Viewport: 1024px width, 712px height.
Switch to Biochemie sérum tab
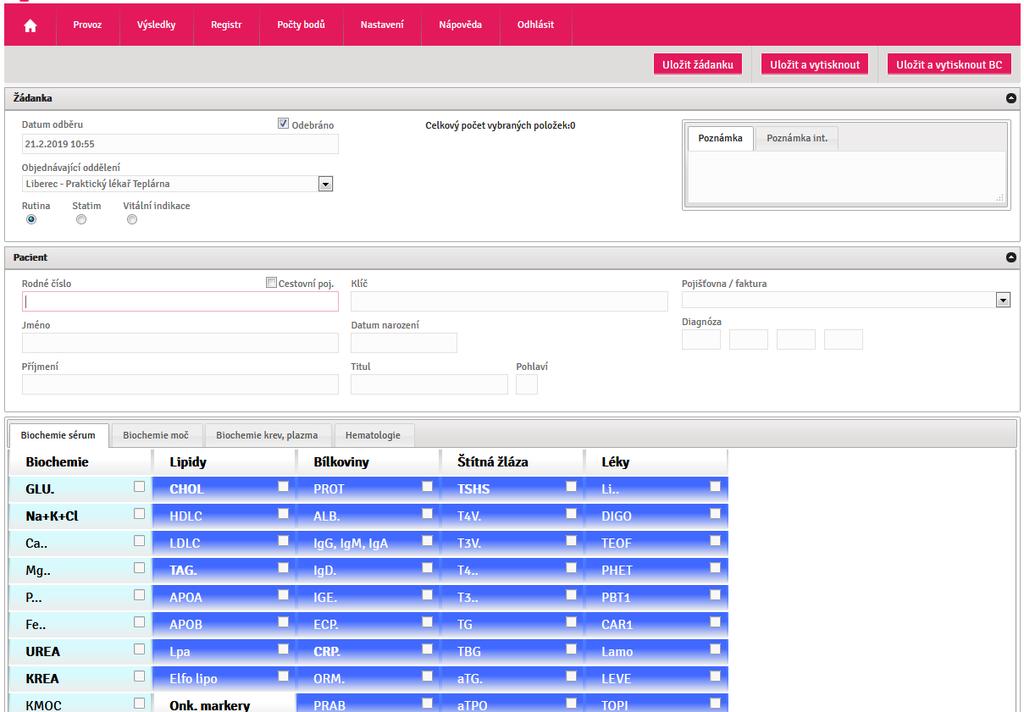click(58, 435)
